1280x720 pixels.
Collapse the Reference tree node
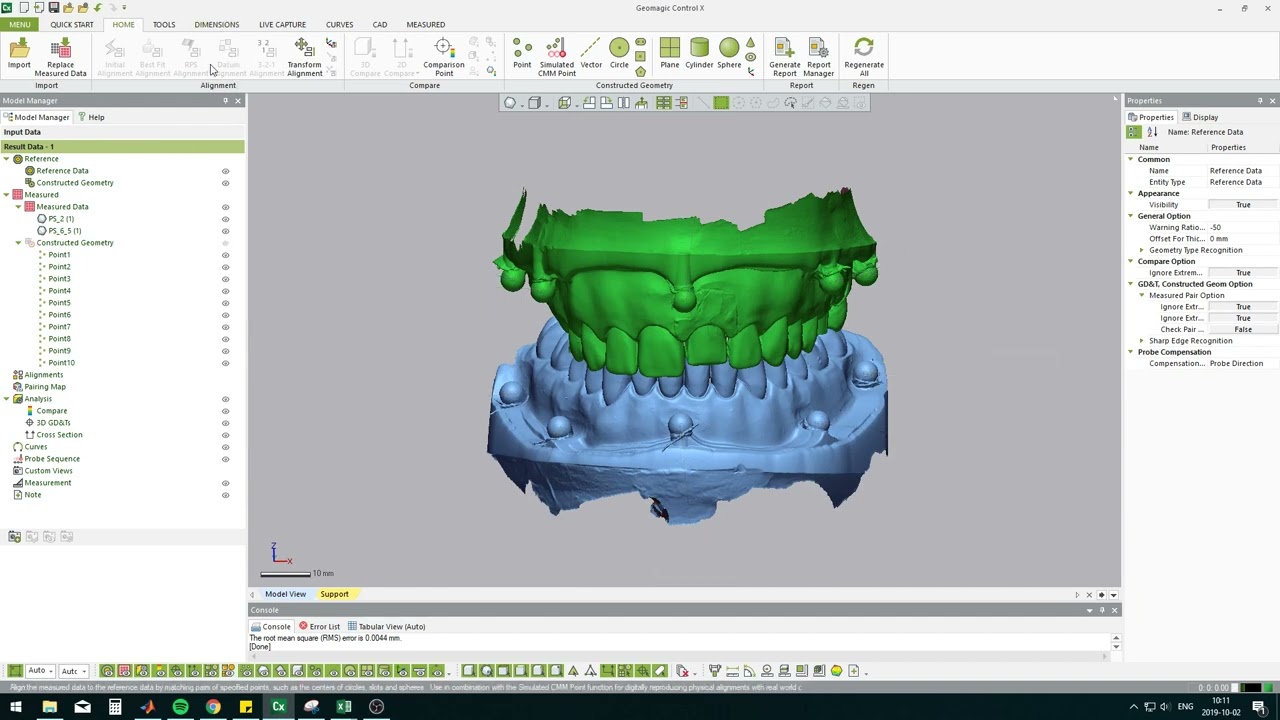[x=6, y=159]
